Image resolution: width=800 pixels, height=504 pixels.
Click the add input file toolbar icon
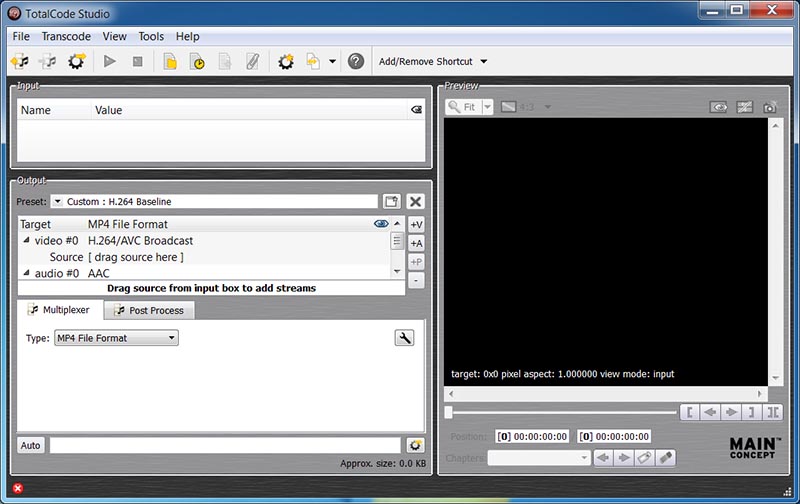coord(20,62)
